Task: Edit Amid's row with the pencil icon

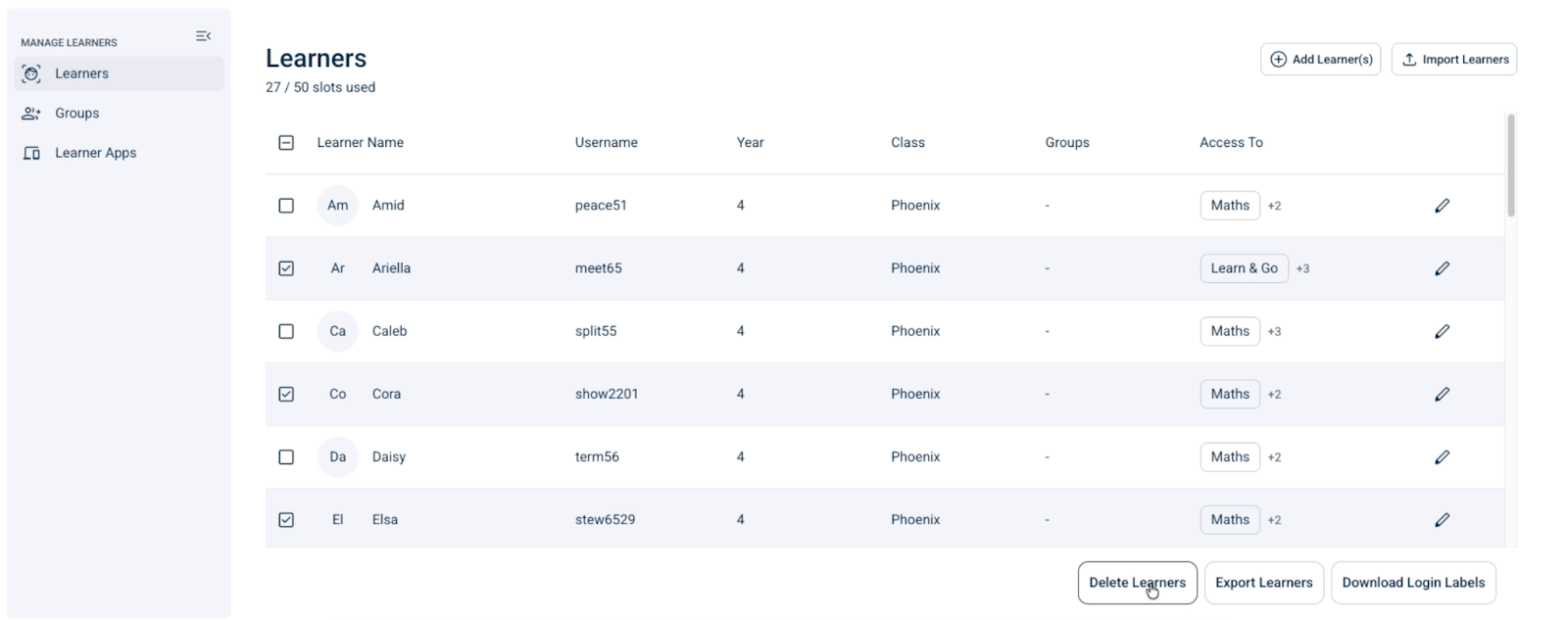Action: coord(1442,206)
